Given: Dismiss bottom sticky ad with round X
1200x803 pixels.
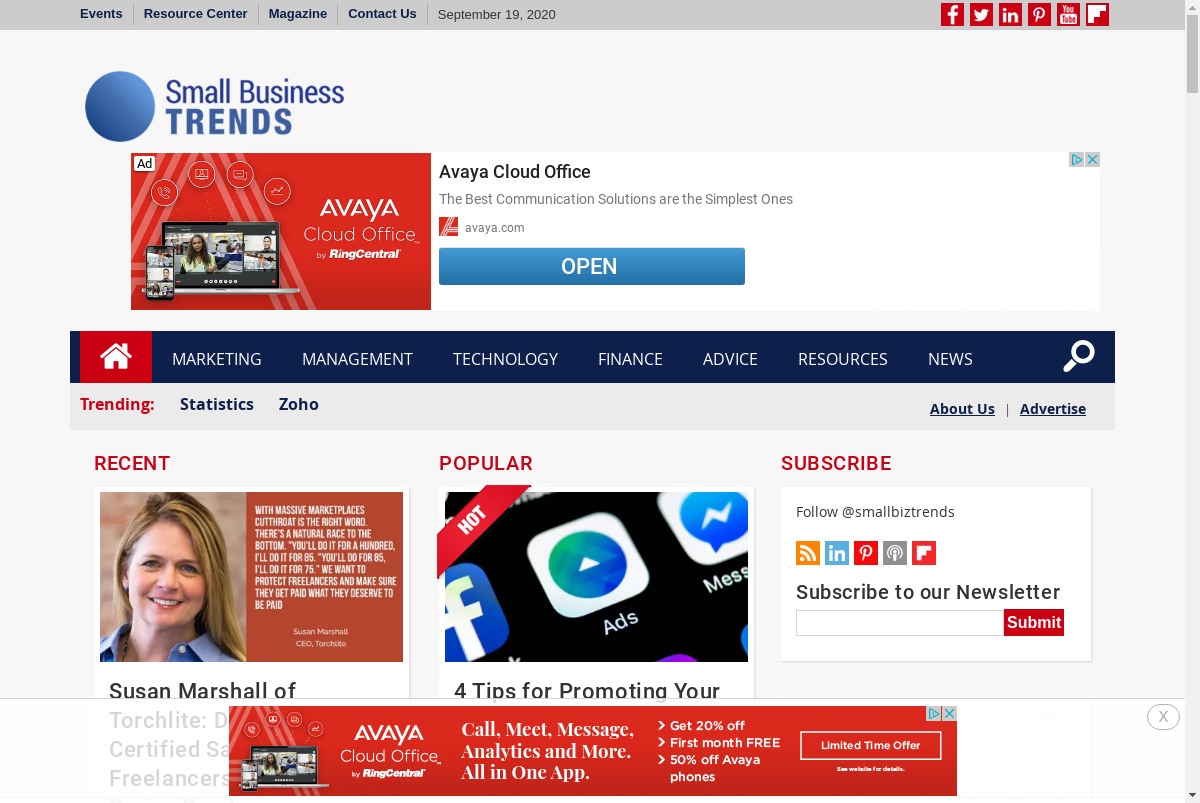Looking at the screenshot, I should tap(1163, 717).
